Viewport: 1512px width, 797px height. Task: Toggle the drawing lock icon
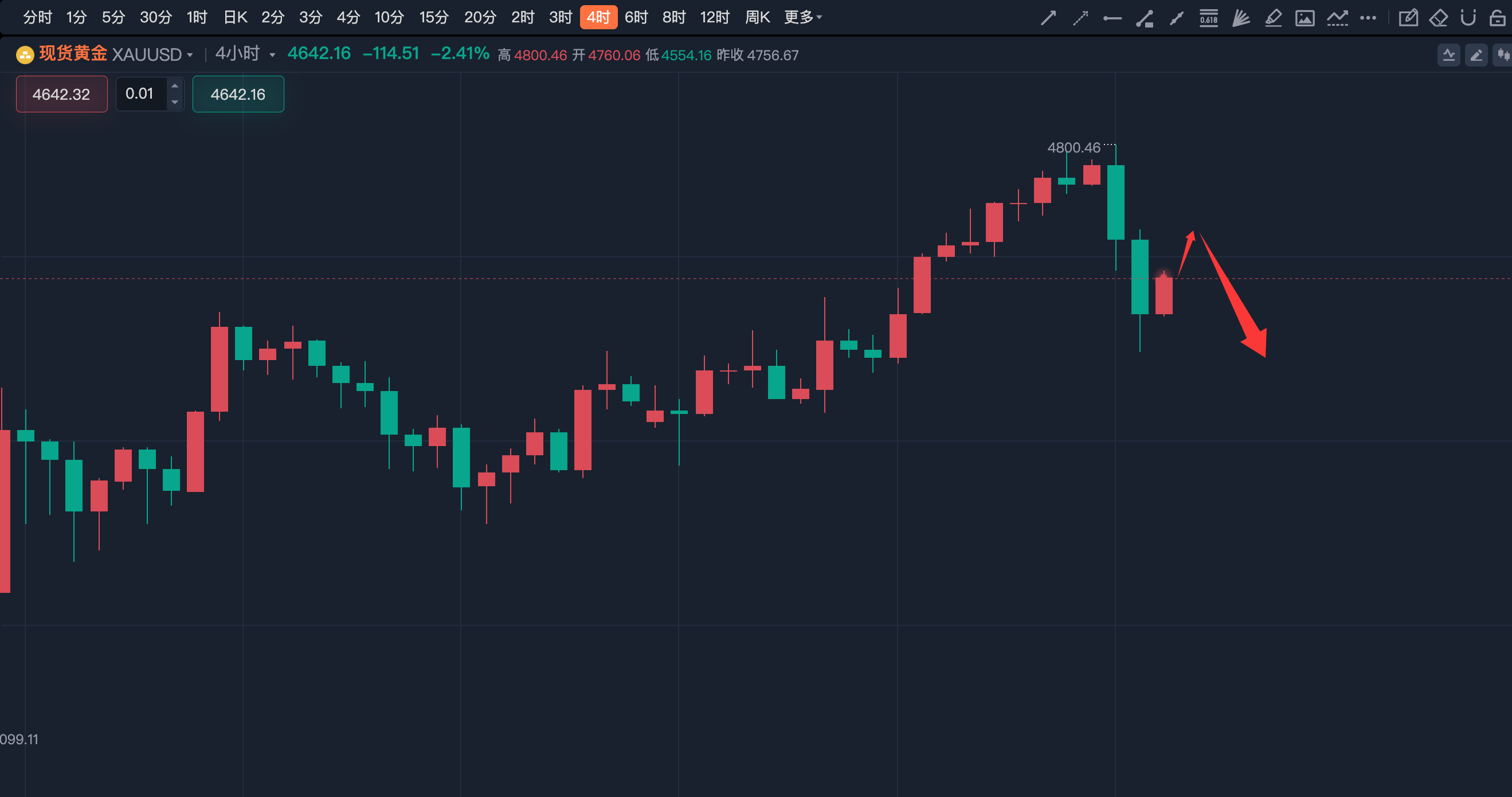point(1498,18)
